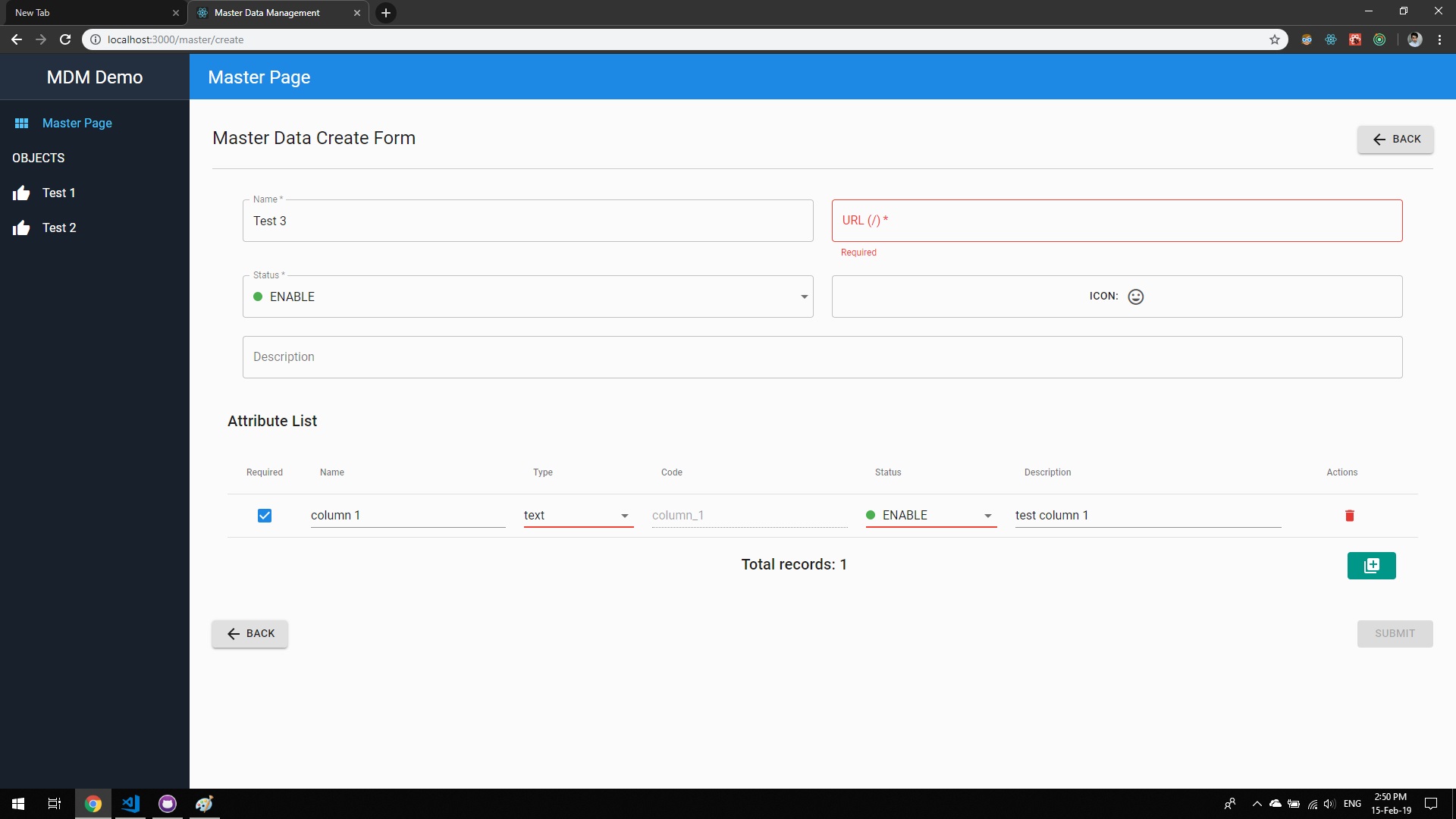The height and width of the screenshot is (819, 1456).
Task: Click the bottom left BACK button
Action: (249, 634)
